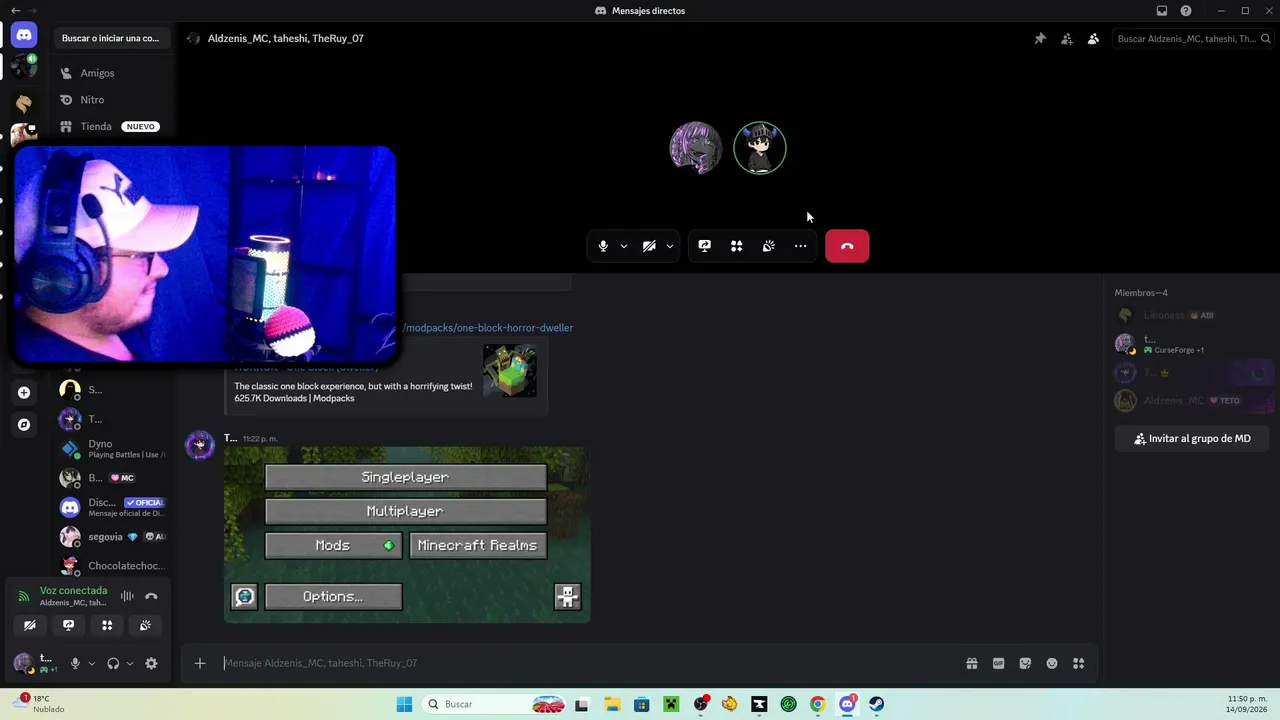Click Invitar al grupo de MD

[1192, 439]
